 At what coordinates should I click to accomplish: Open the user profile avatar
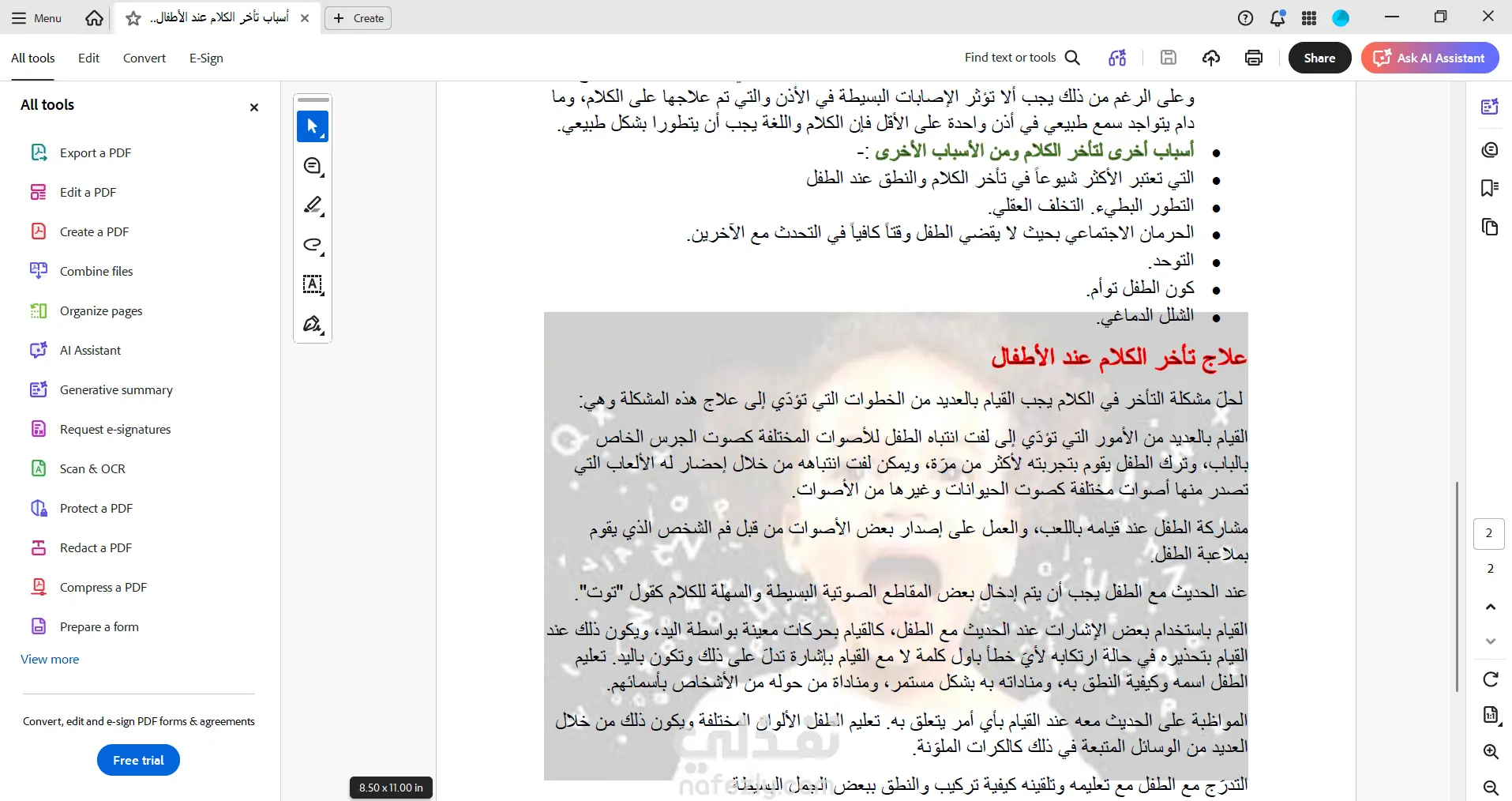(x=1341, y=17)
